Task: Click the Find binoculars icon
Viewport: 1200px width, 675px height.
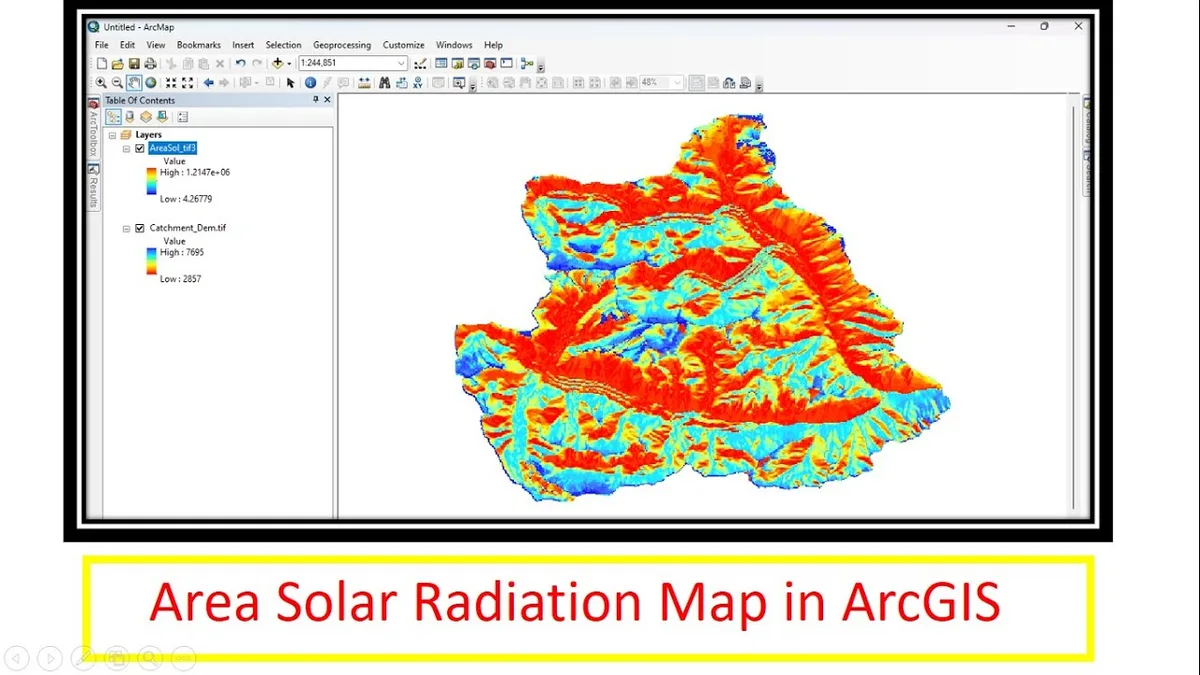Action: pyautogui.click(x=384, y=82)
